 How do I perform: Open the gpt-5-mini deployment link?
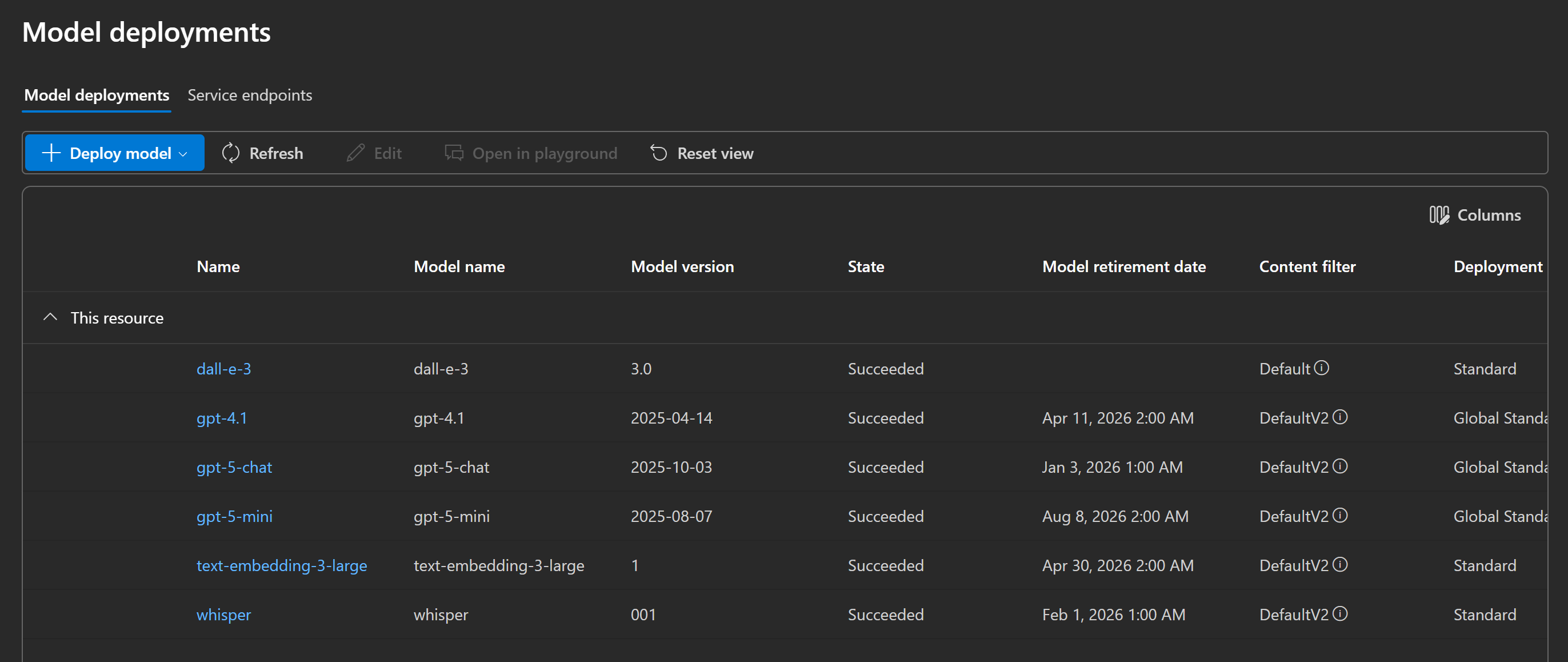click(x=234, y=516)
